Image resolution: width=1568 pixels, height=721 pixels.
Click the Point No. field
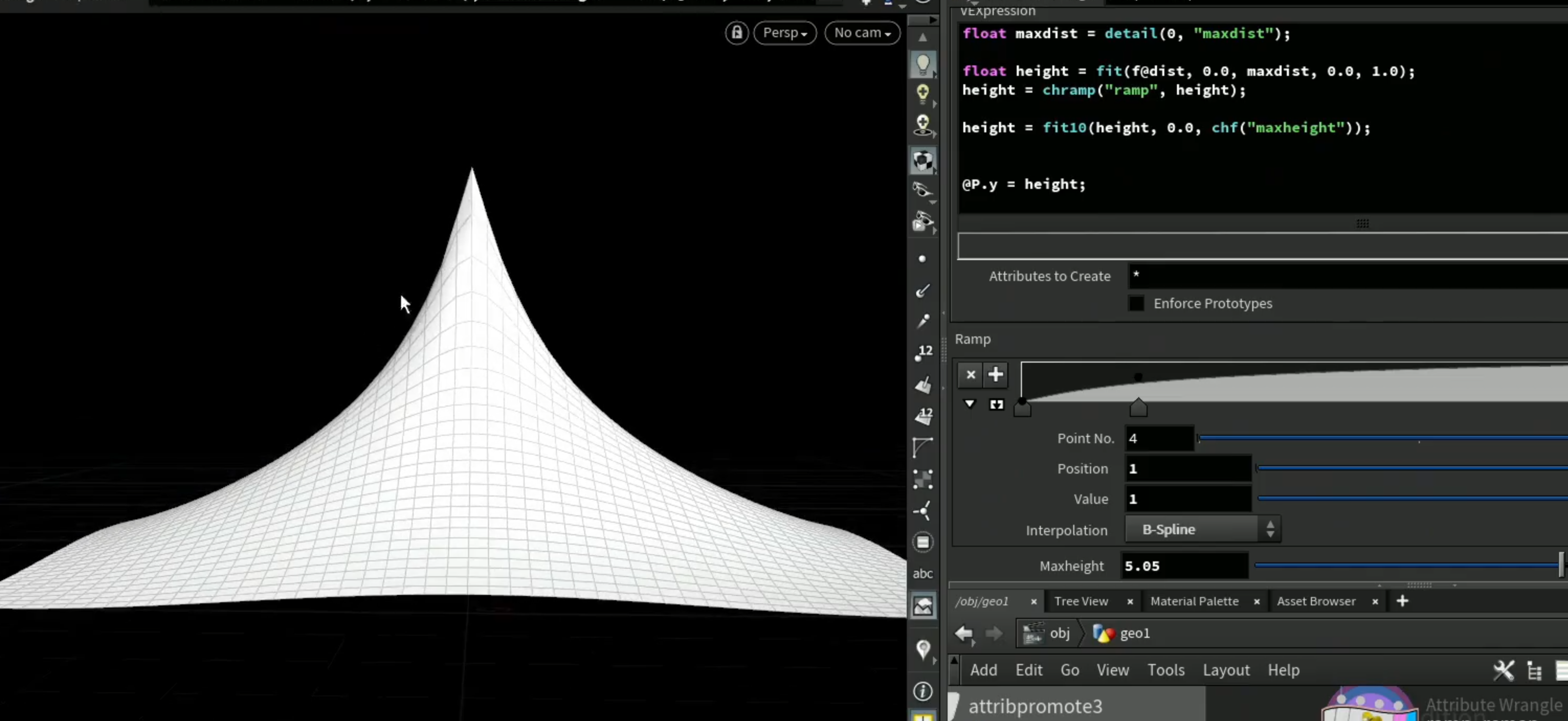pyautogui.click(x=1159, y=438)
